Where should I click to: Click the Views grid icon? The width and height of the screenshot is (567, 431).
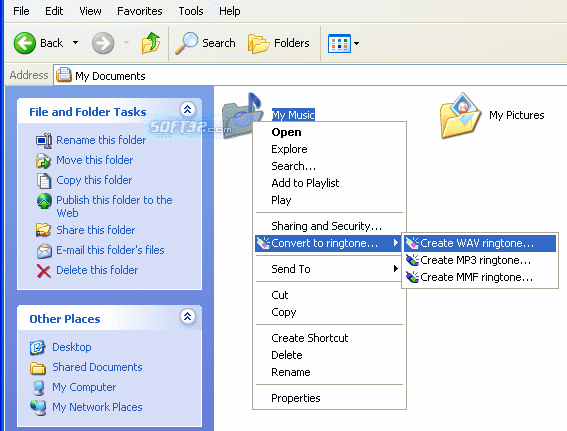(x=339, y=43)
